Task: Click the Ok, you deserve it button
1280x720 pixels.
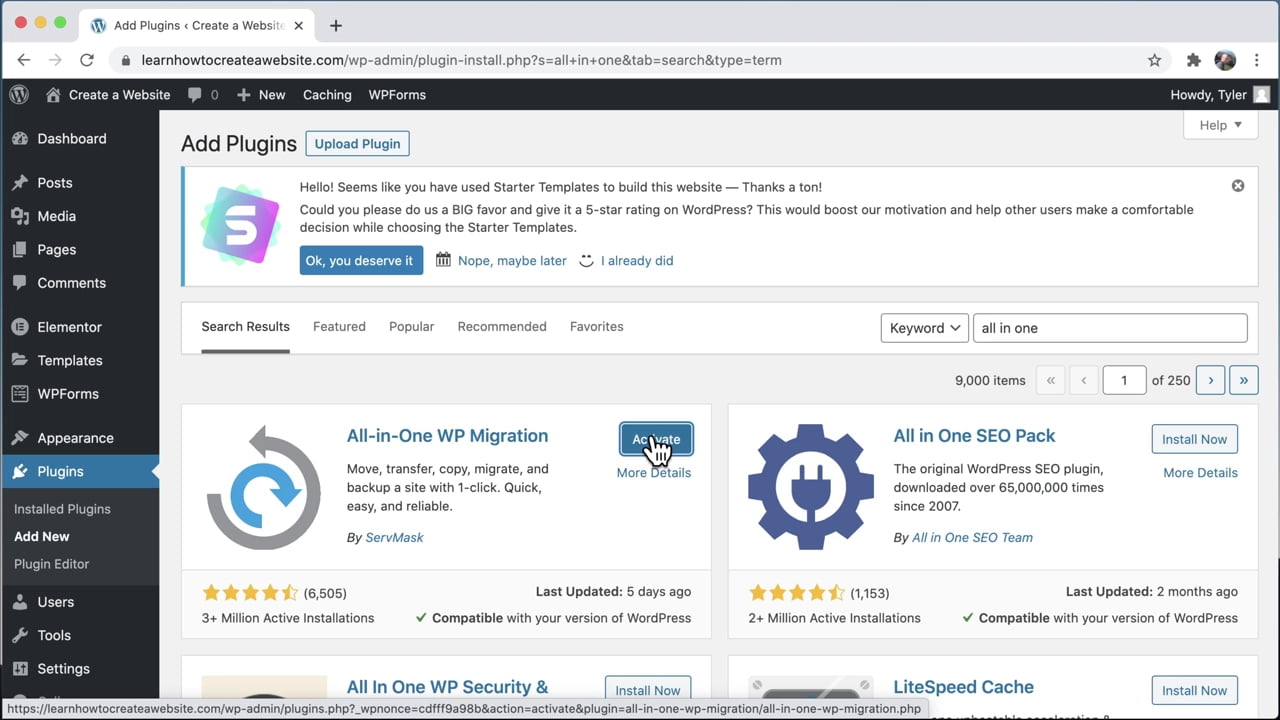Action: point(361,260)
